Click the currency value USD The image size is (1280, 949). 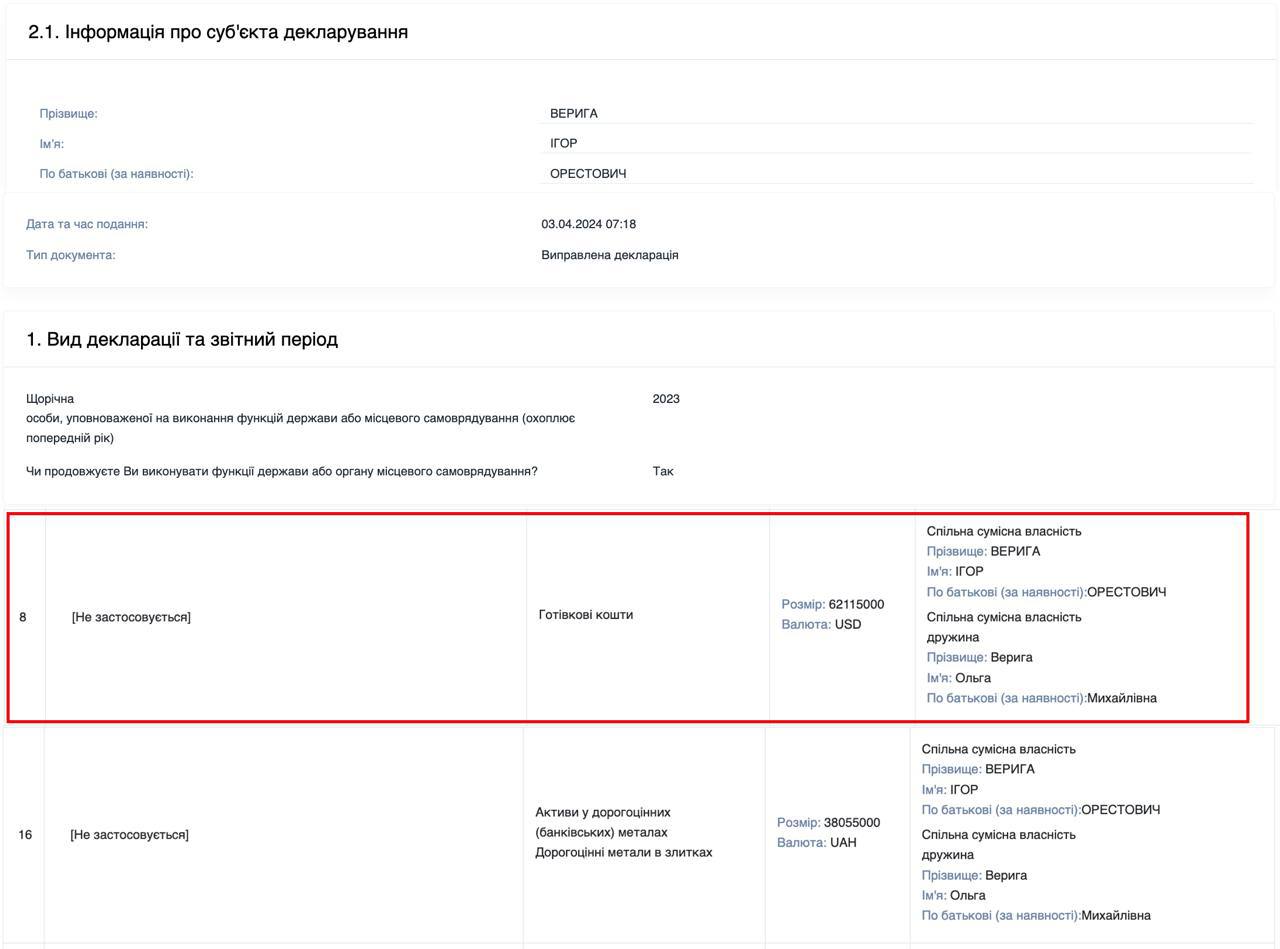click(x=848, y=625)
